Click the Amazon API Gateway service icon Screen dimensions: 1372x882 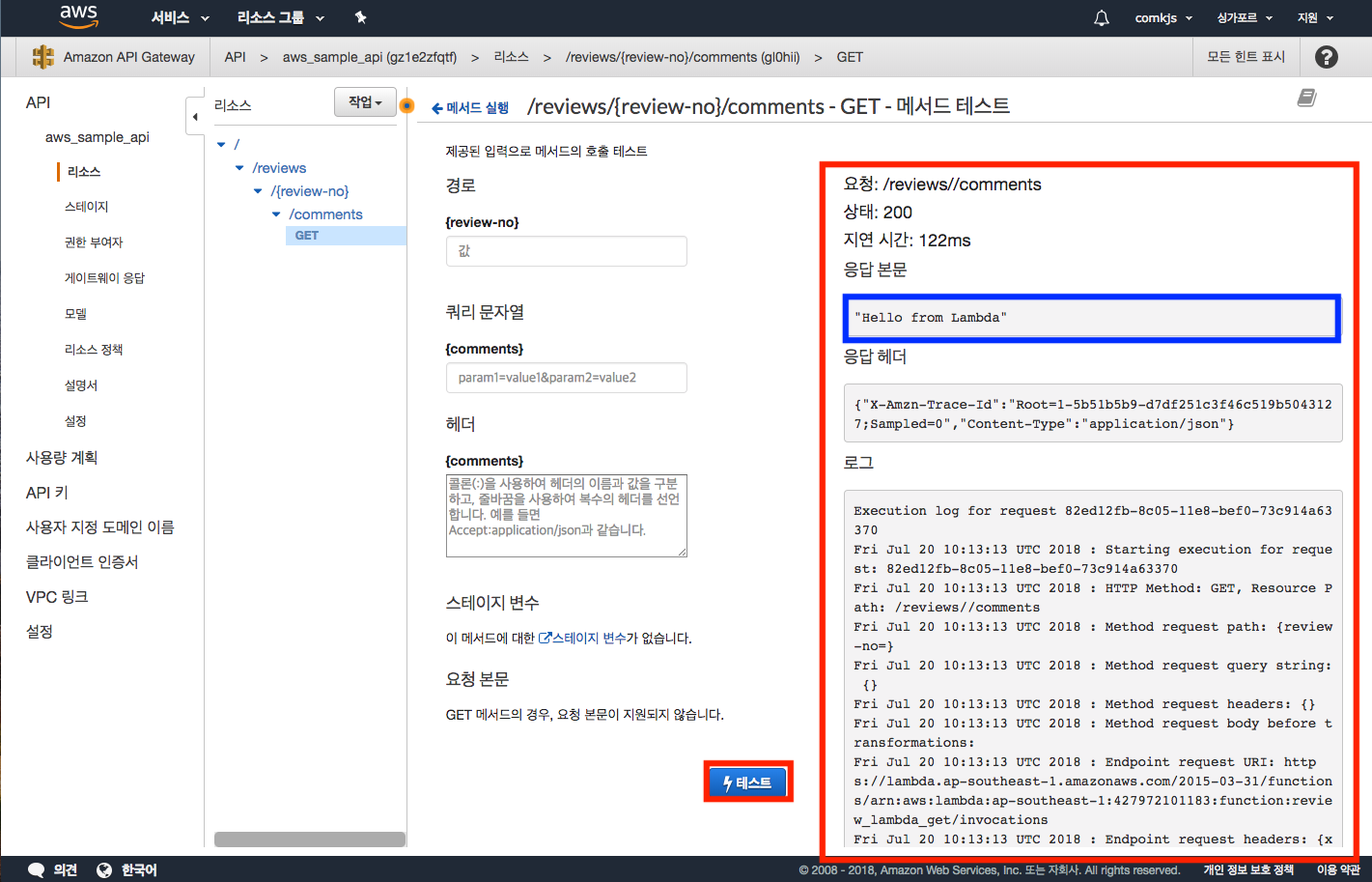(x=42, y=57)
